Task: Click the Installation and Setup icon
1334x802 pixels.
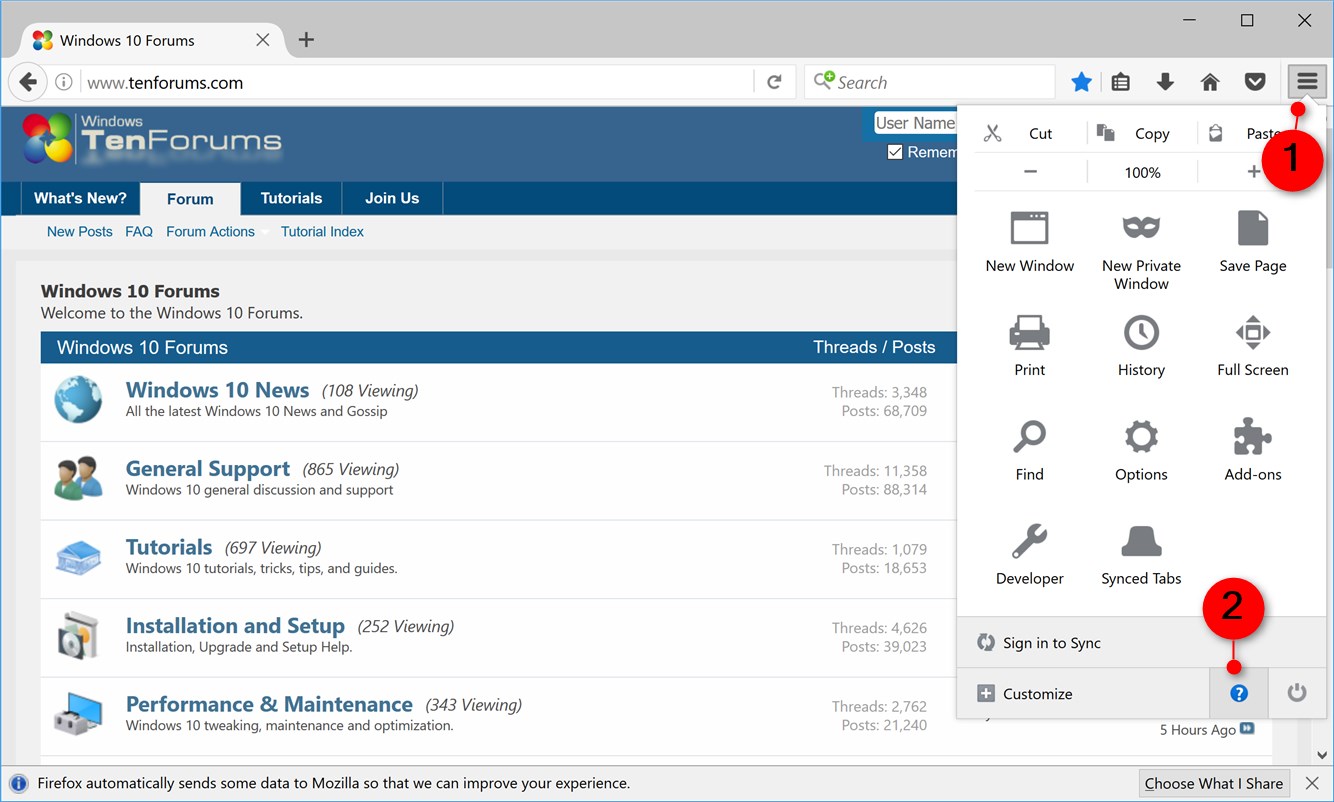Action: (78, 635)
